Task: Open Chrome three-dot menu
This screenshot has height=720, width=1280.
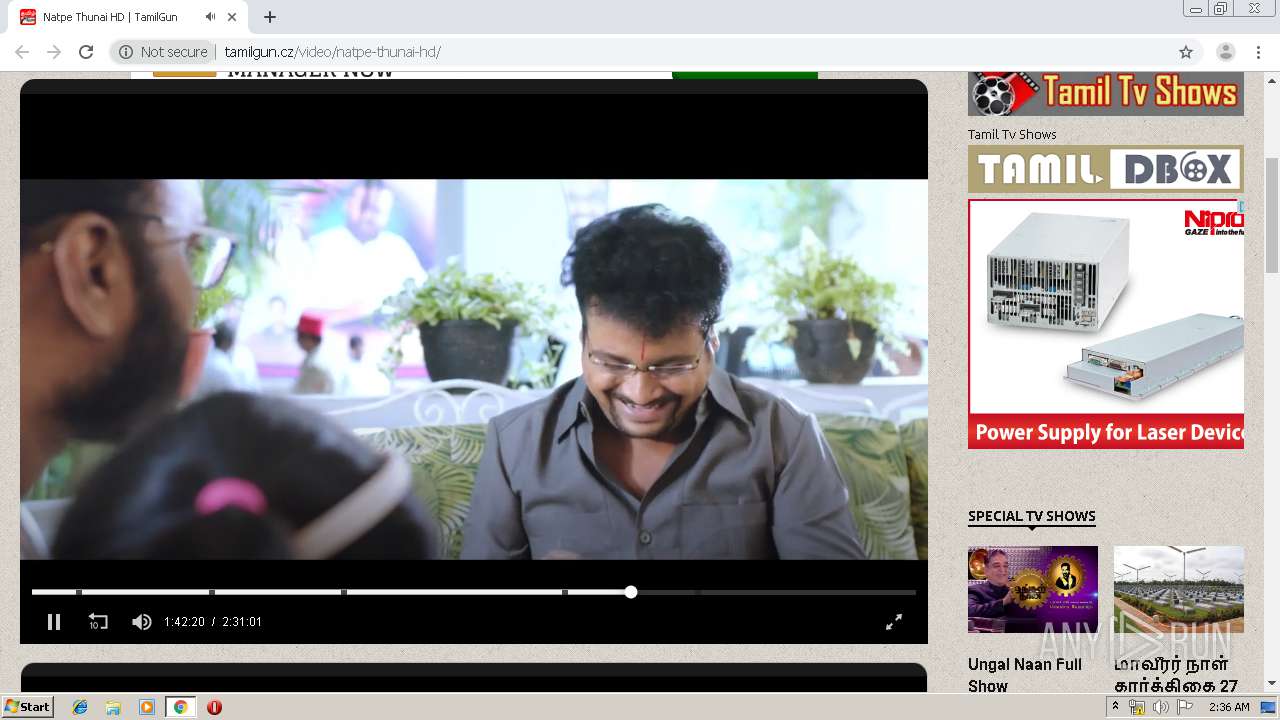Action: point(1257,52)
